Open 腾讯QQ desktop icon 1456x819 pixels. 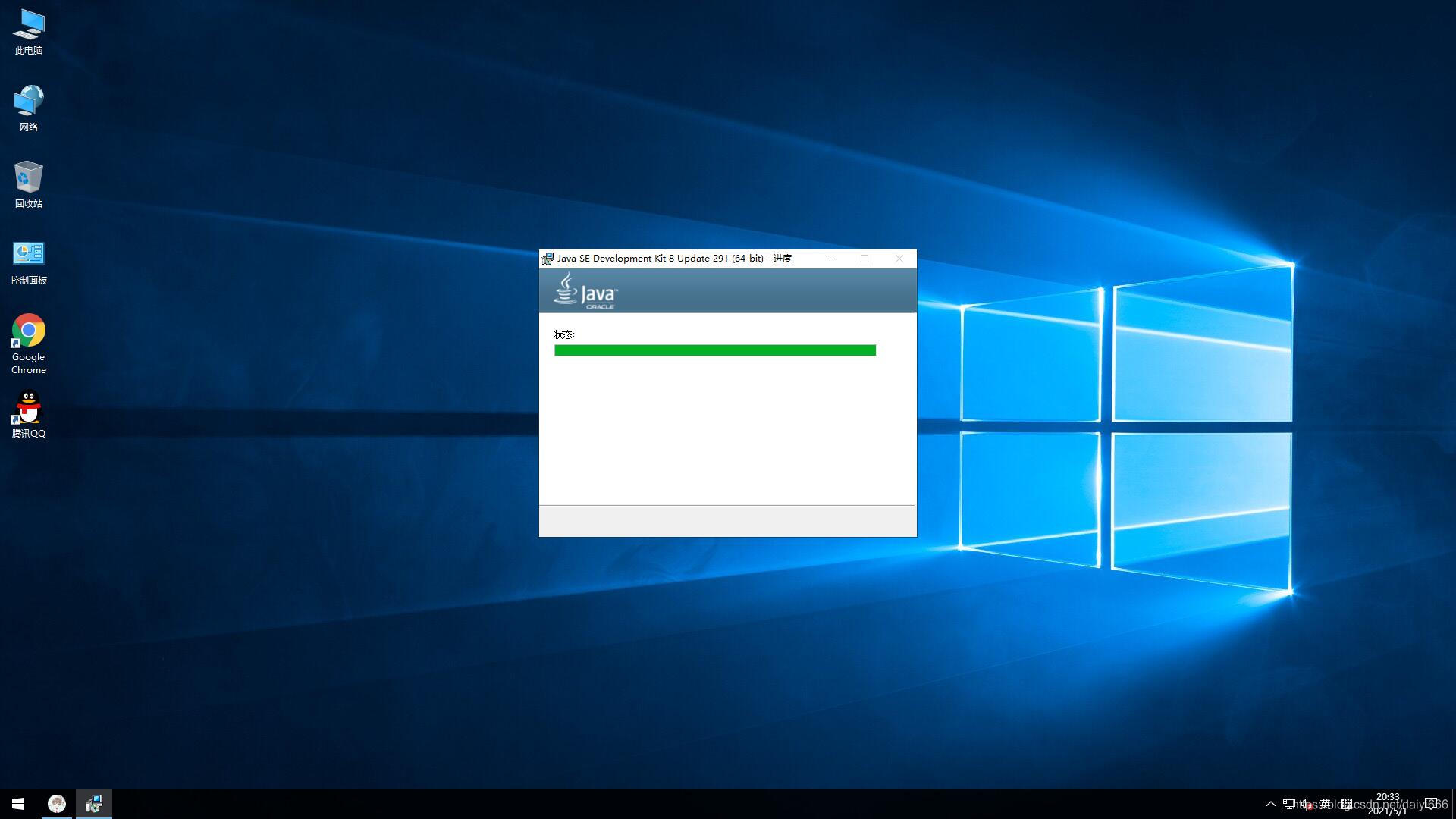tap(28, 413)
